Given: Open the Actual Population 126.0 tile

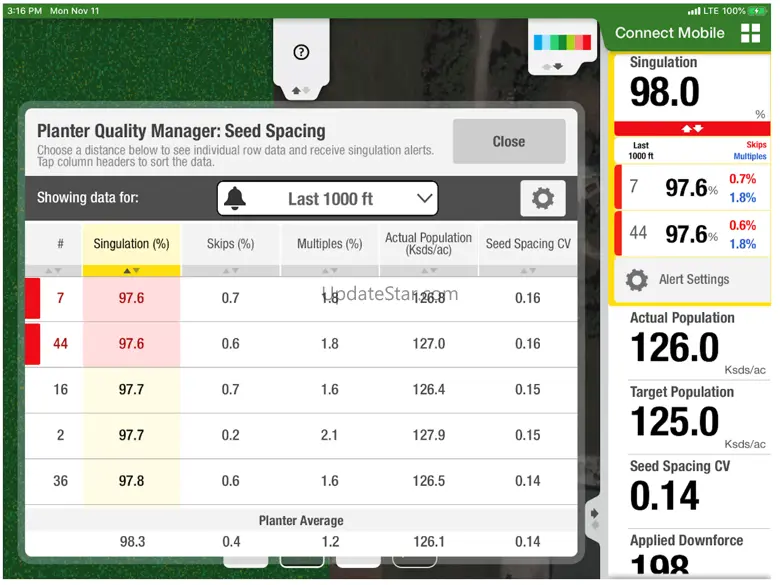Looking at the screenshot, I should tap(692, 343).
